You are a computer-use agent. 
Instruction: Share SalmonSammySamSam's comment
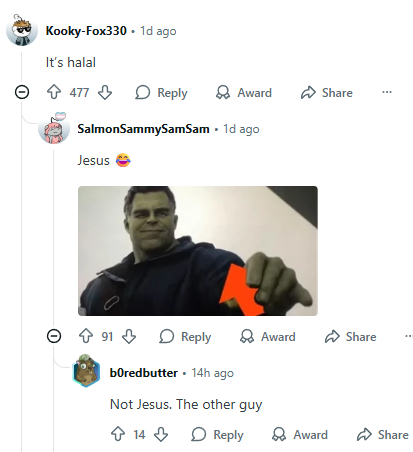click(x=351, y=337)
